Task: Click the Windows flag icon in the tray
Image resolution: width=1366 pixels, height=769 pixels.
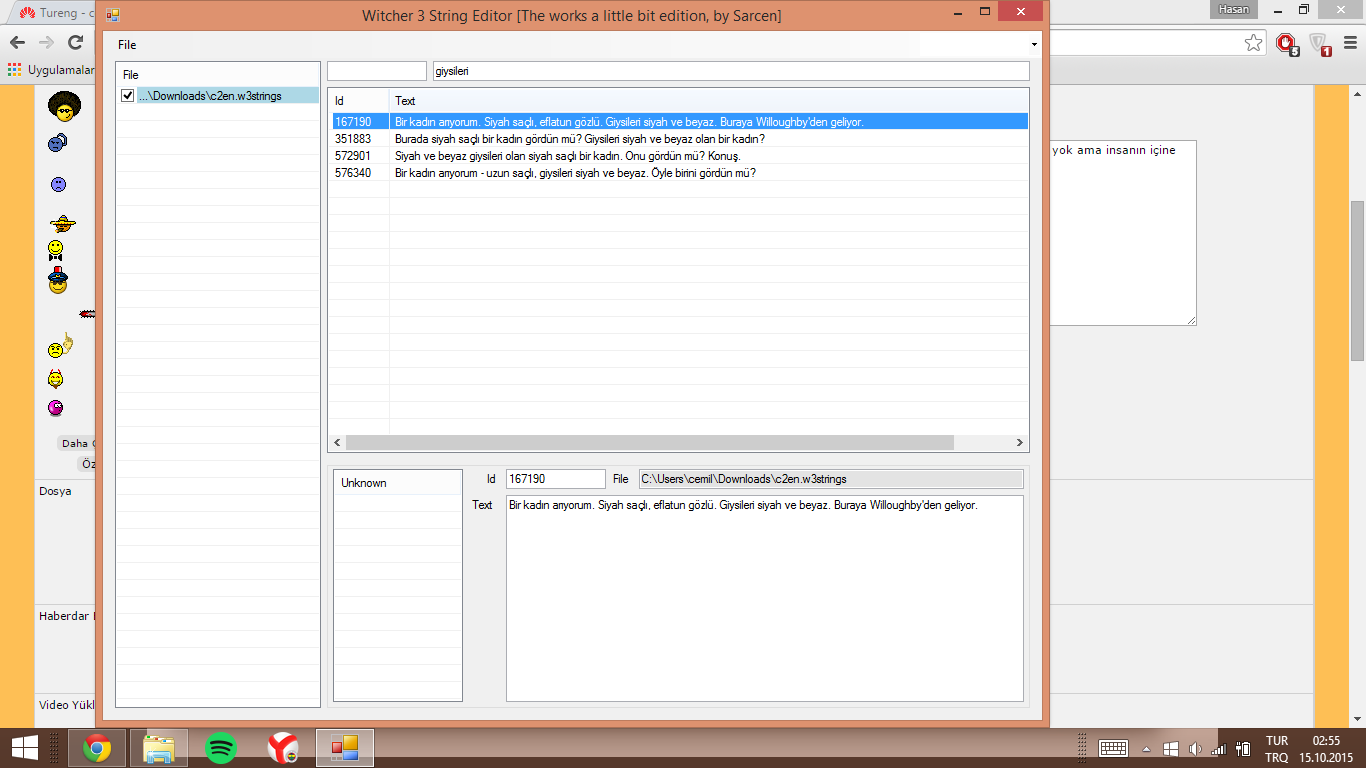Action: [x=1171, y=748]
